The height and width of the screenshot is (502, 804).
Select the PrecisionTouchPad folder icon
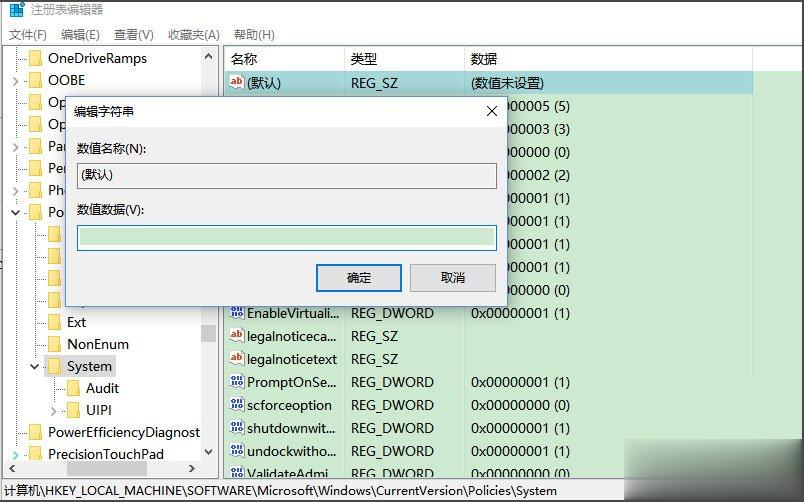(x=35, y=454)
